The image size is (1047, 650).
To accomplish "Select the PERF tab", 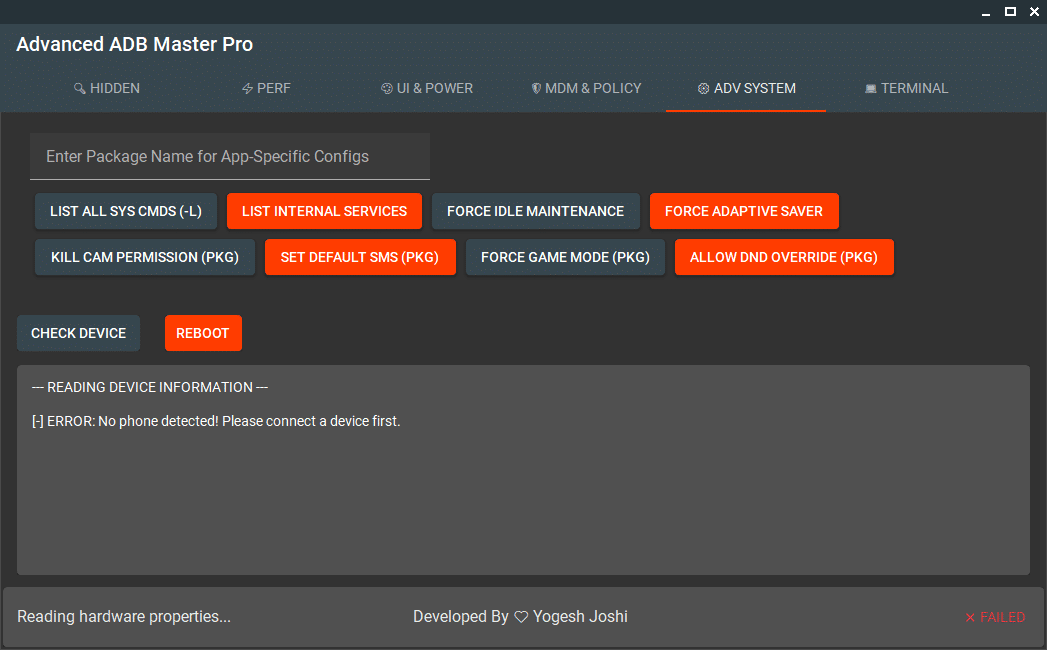I will point(267,88).
